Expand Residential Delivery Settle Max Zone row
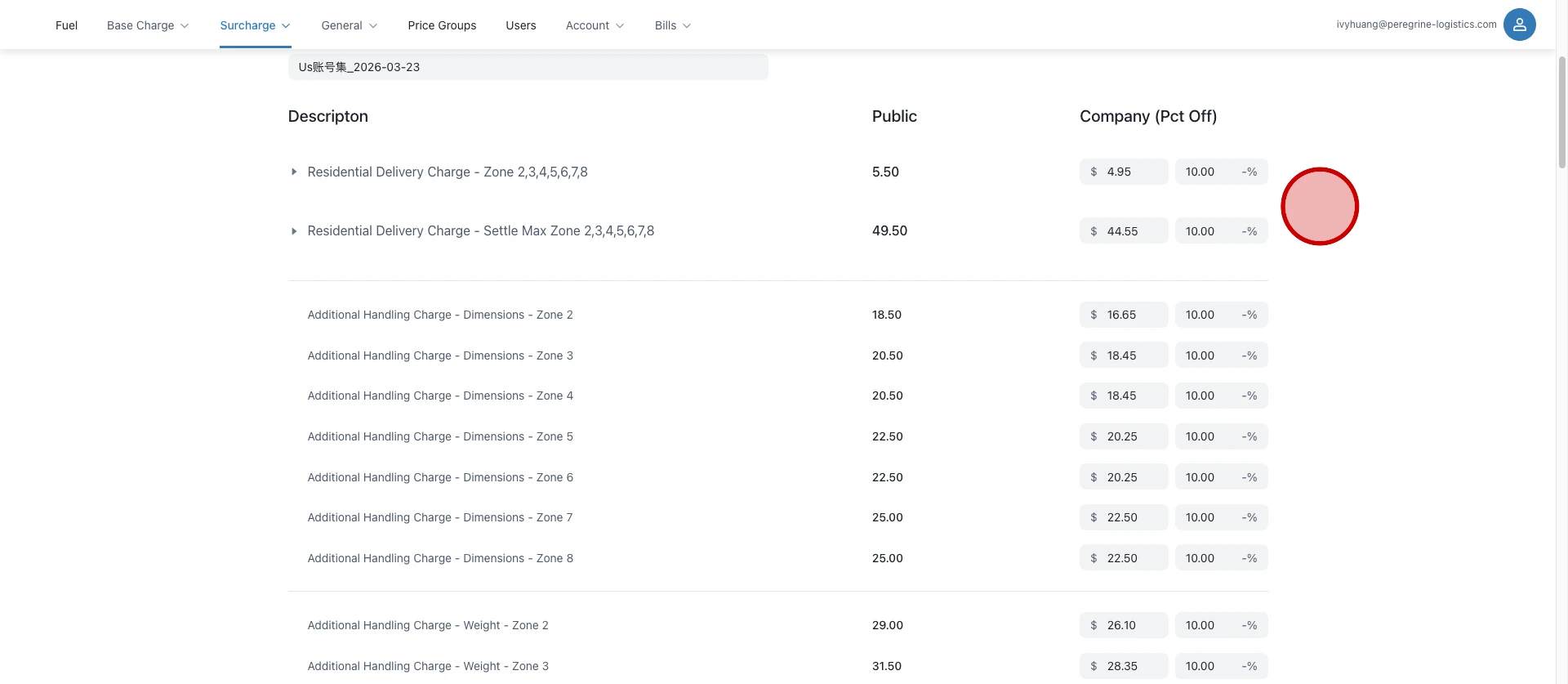The image size is (1568, 684). (294, 231)
